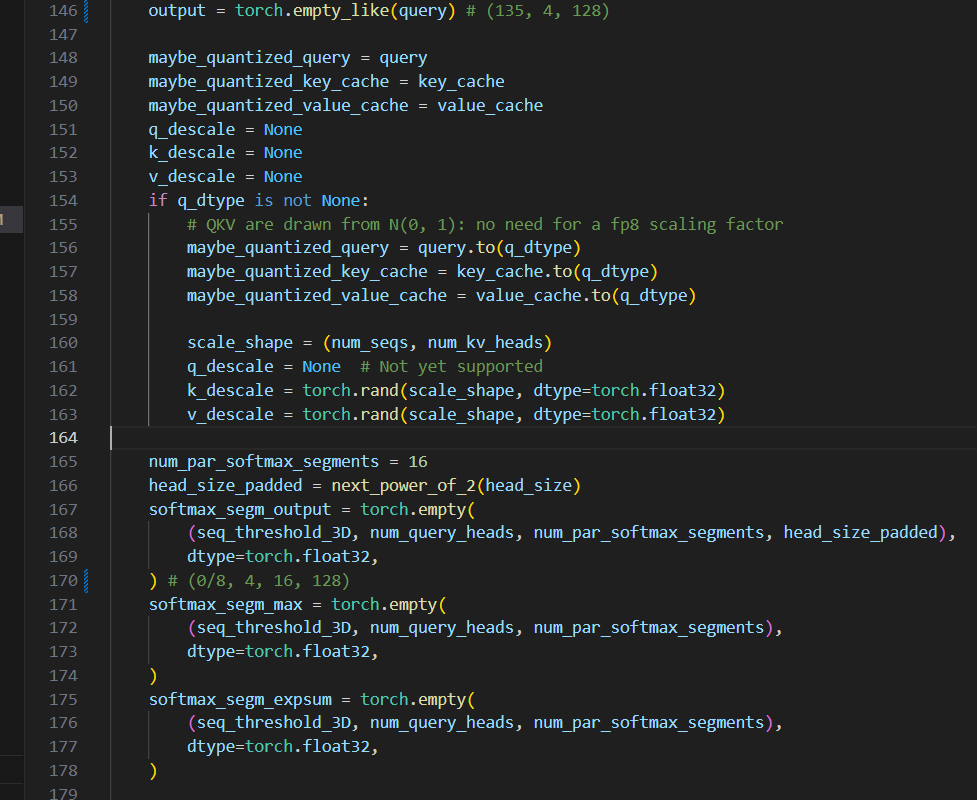The height and width of the screenshot is (800, 977).
Task: Click 'k_descale' variable on line 152
Action: pos(192,153)
